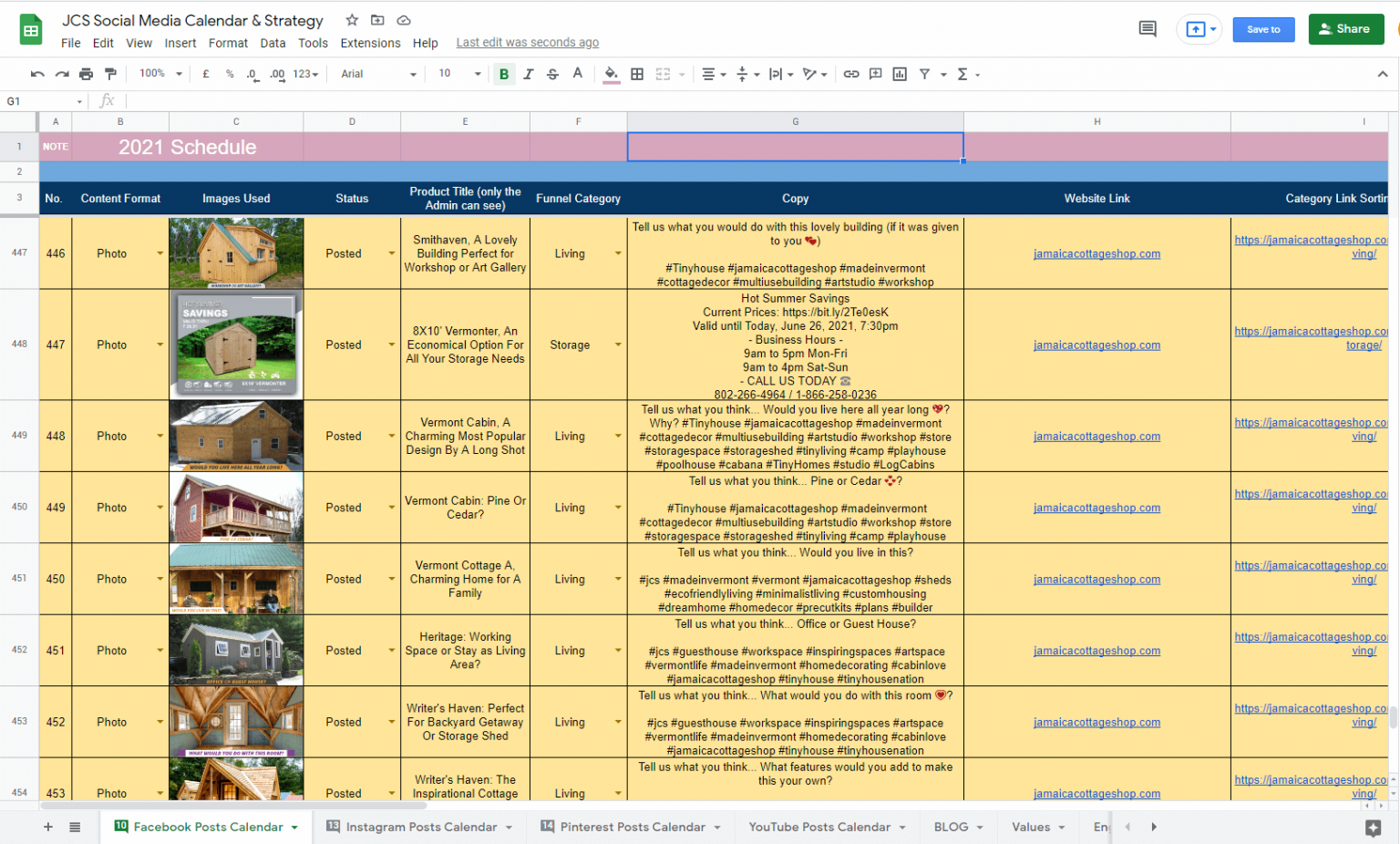Open comment history icon

pos(1148,29)
